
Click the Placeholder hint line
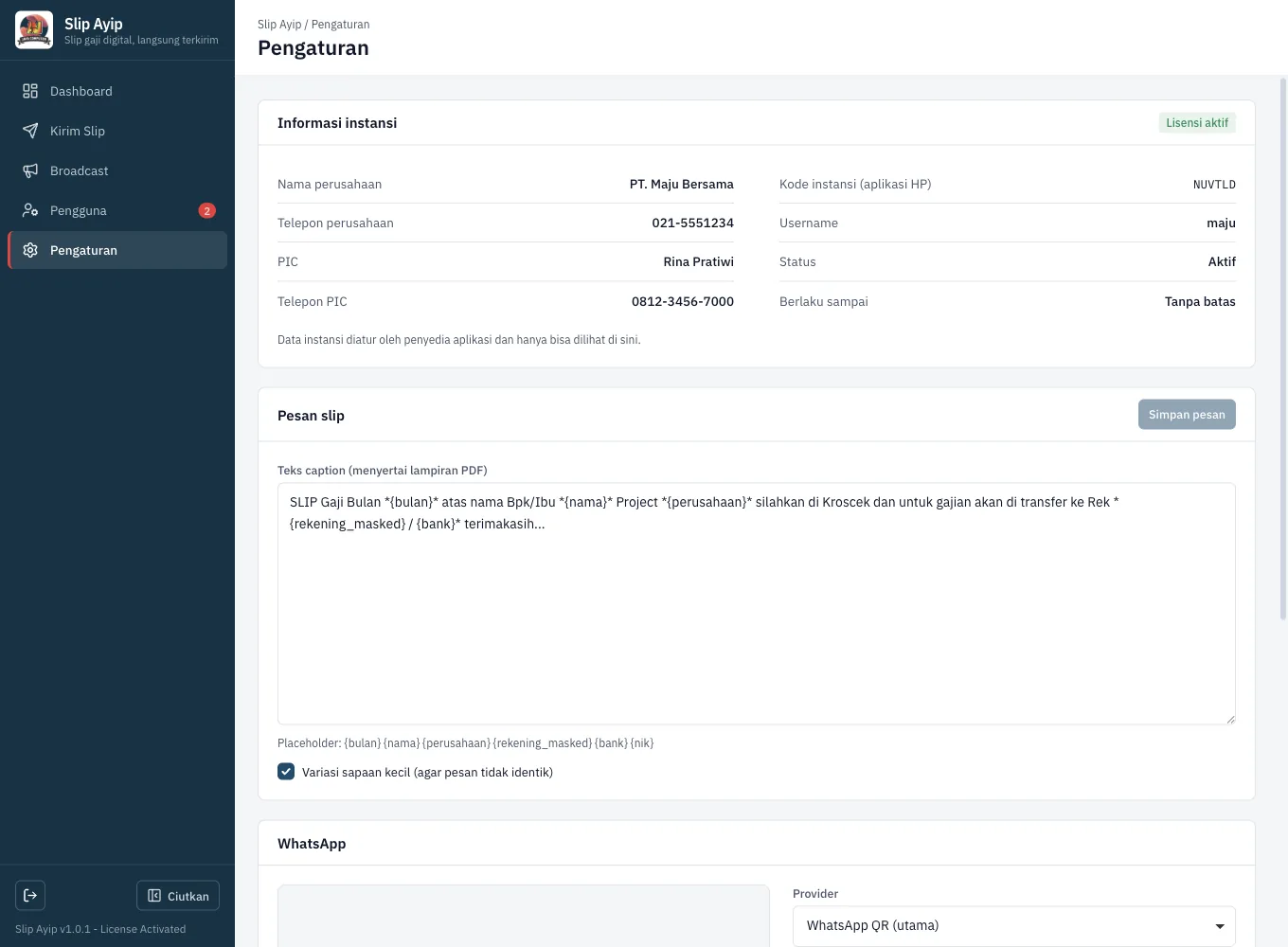[x=465, y=743]
